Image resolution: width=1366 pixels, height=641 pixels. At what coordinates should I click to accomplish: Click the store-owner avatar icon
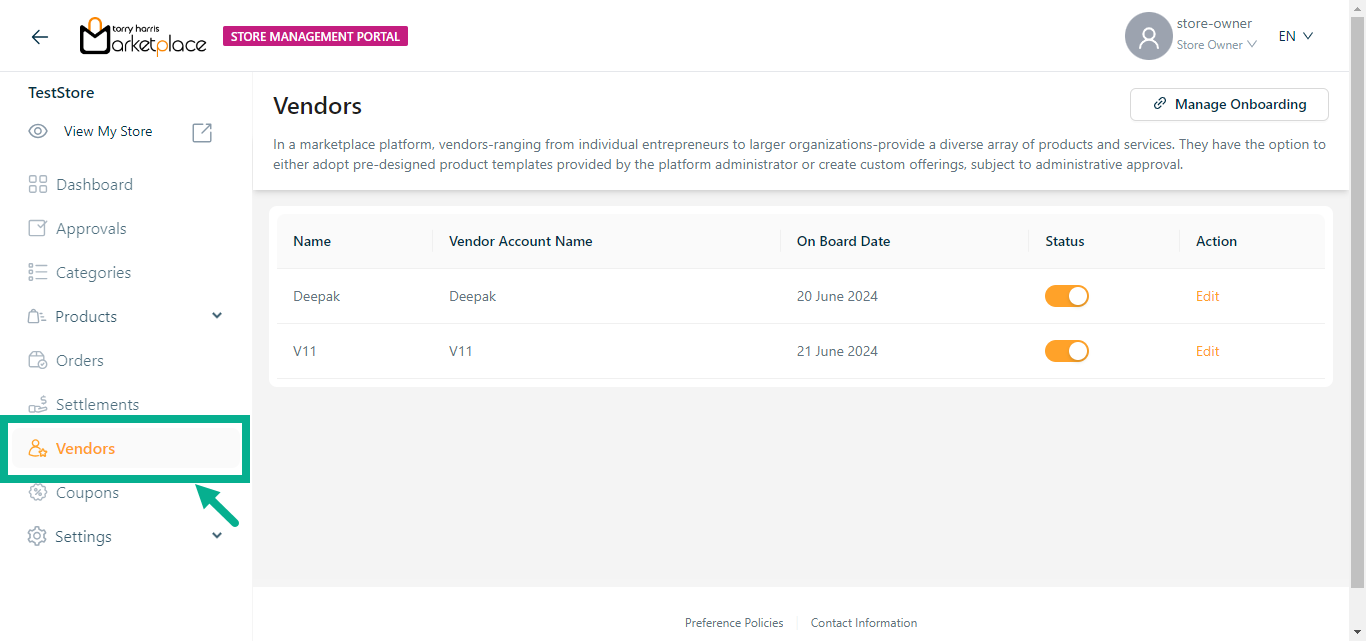point(1148,37)
